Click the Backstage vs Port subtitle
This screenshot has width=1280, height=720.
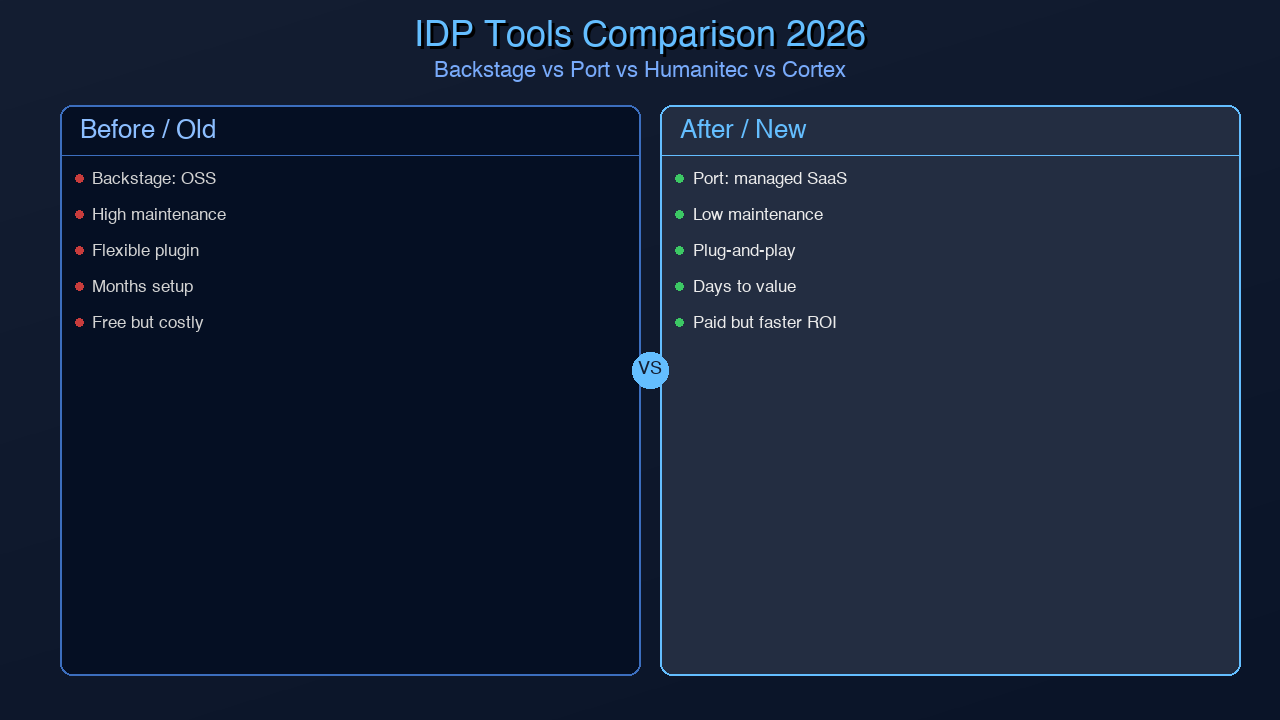tap(640, 70)
